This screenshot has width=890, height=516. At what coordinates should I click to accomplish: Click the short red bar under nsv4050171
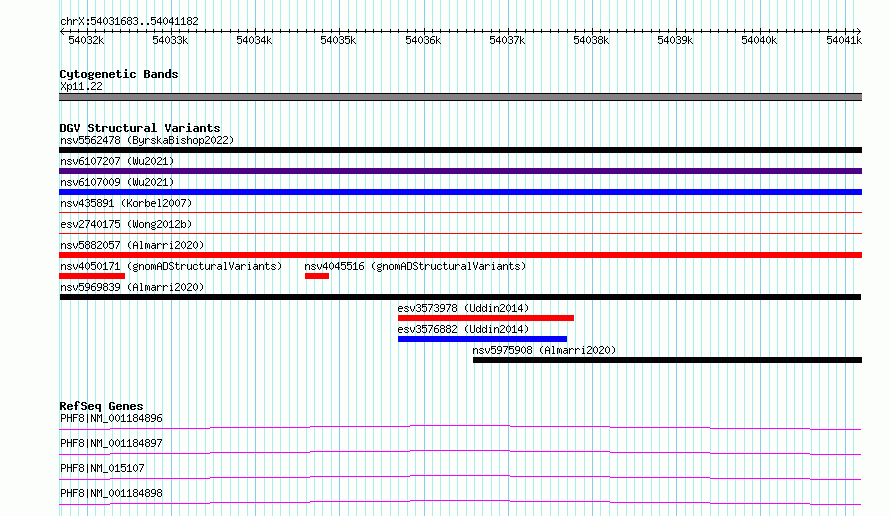point(92,276)
